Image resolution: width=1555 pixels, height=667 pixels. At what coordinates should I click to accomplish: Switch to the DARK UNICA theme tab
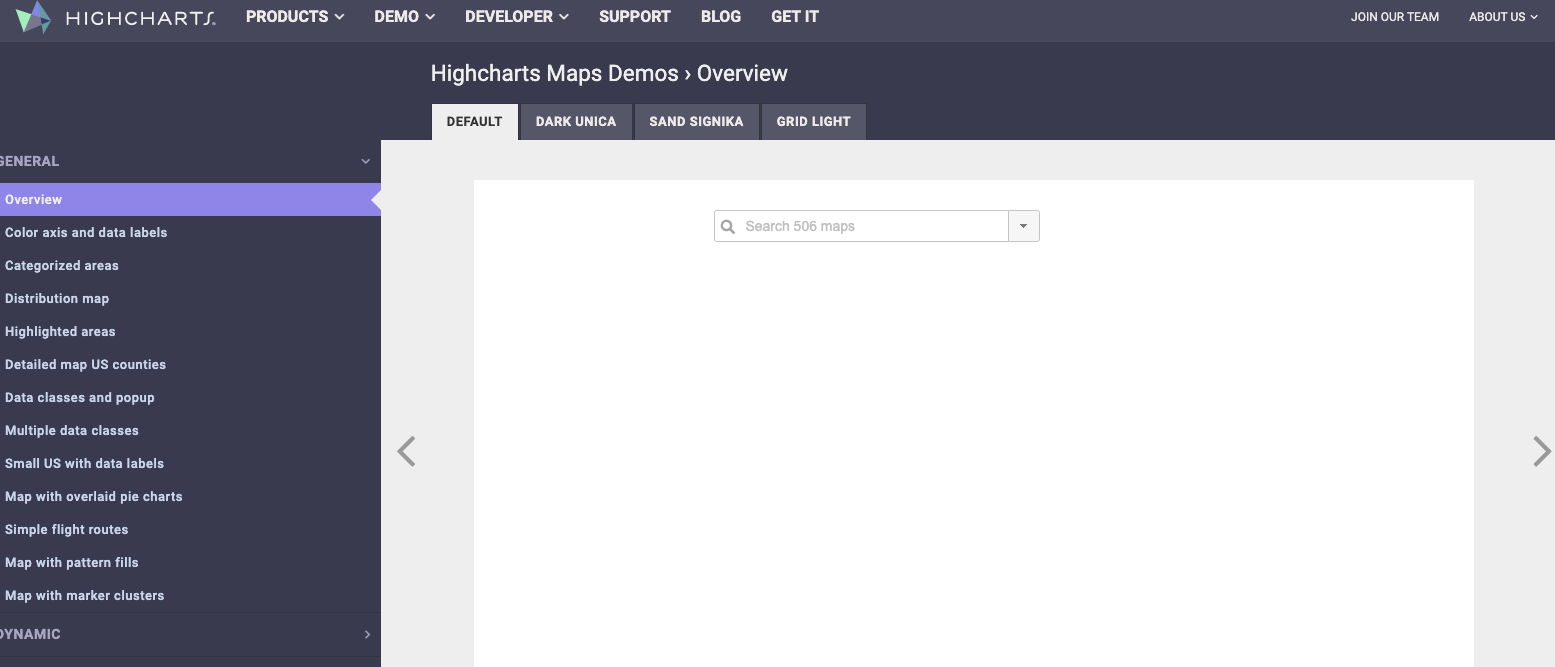(575, 121)
